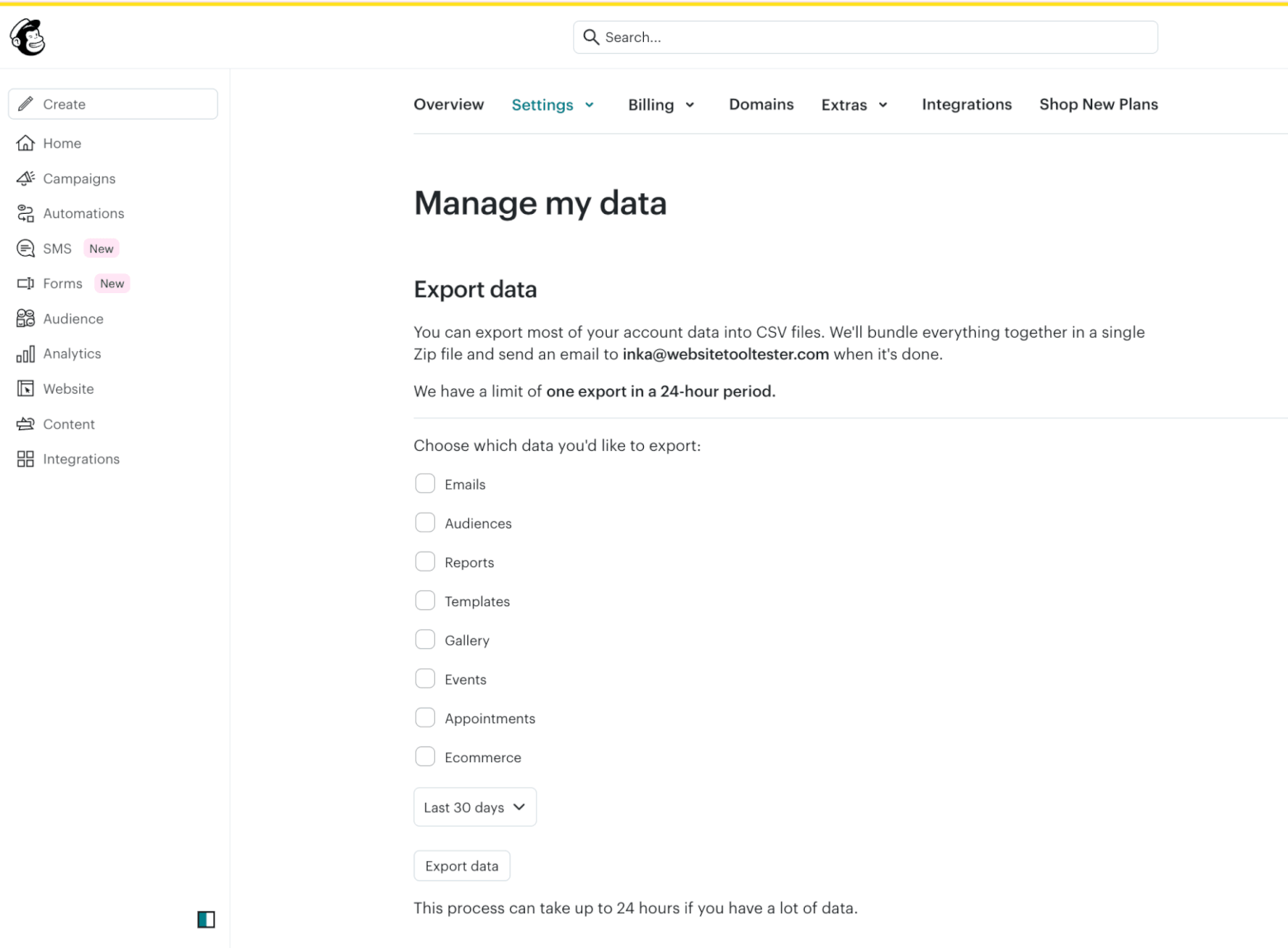This screenshot has width=1288, height=948.
Task: Expand the Billing menu
Action: 661,104
